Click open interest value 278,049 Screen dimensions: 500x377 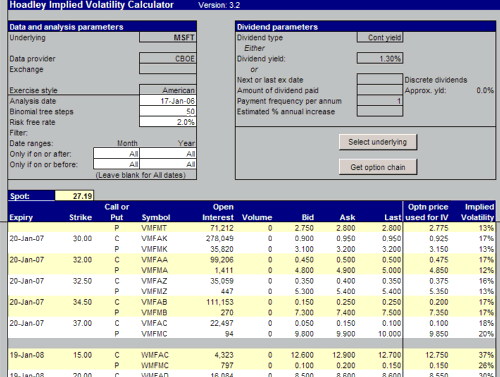click(220, 238)
